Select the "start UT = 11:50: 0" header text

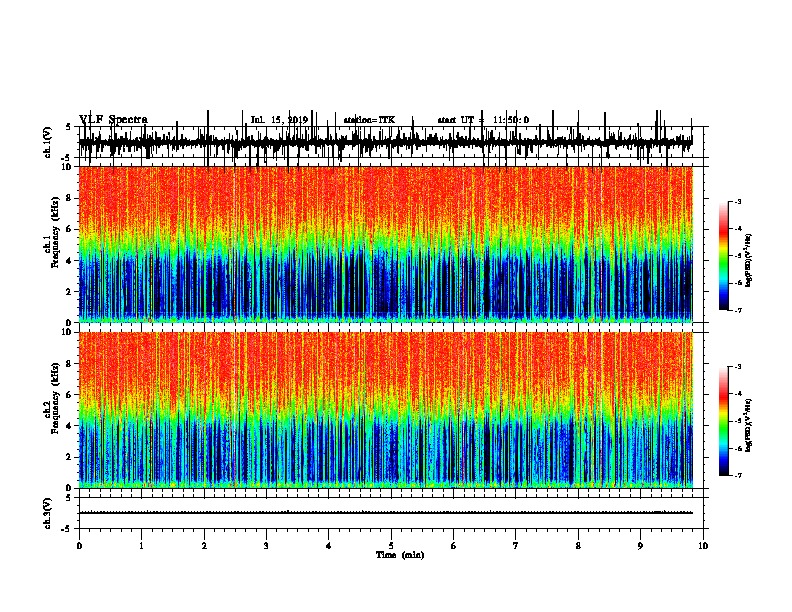pos(483,120)
